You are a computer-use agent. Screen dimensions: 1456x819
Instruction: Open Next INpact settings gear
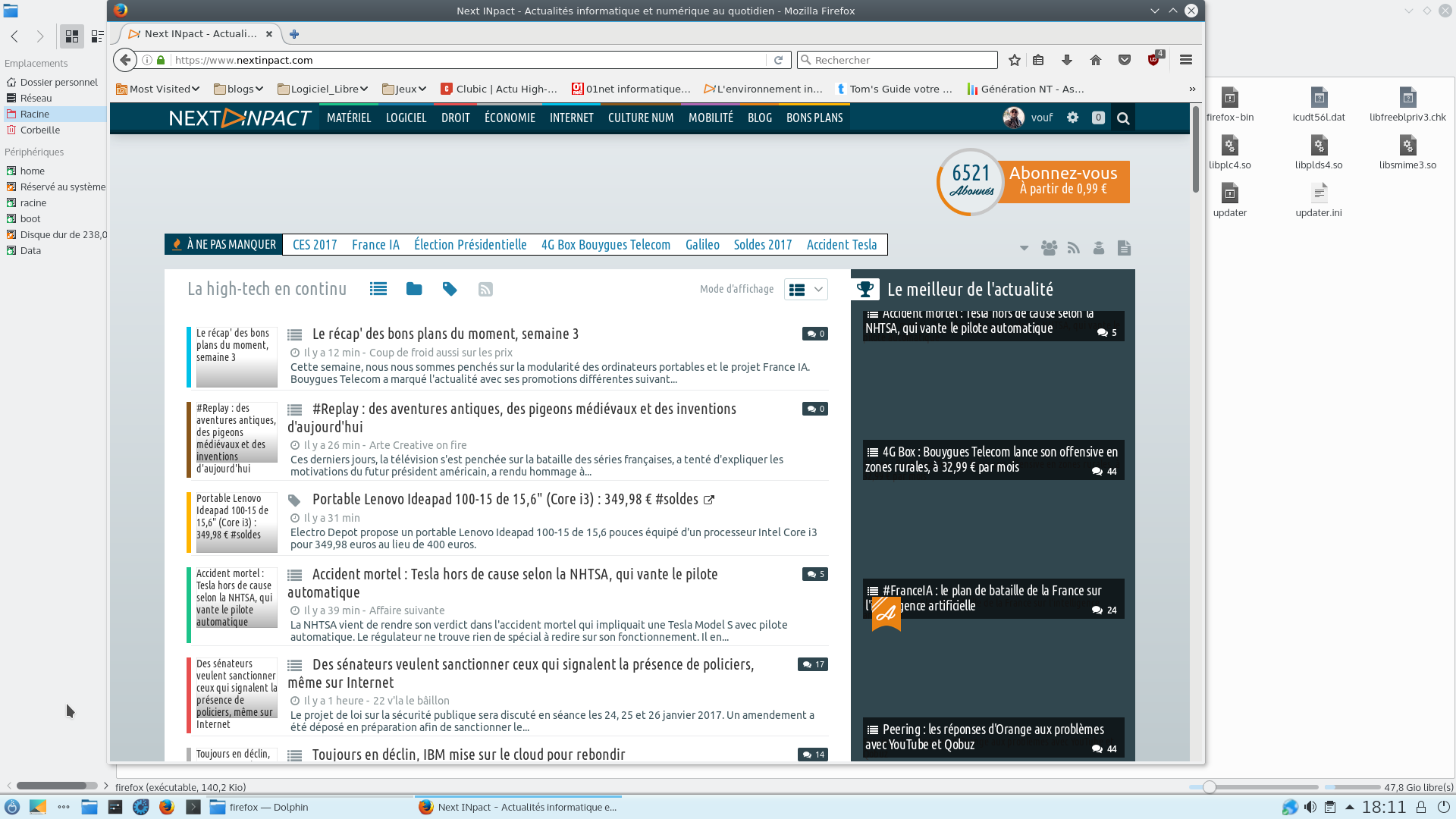1072,118
